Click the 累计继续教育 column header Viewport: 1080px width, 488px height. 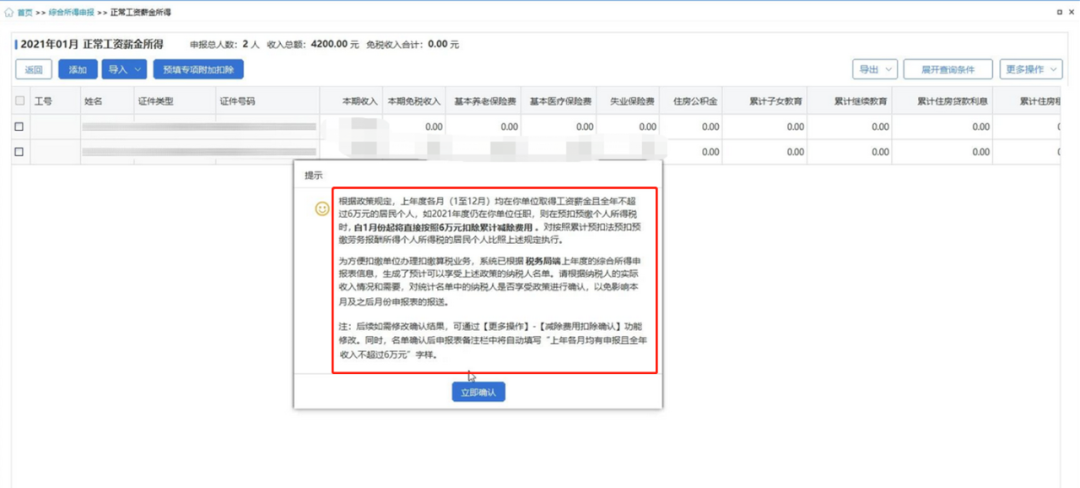(861, 101)
